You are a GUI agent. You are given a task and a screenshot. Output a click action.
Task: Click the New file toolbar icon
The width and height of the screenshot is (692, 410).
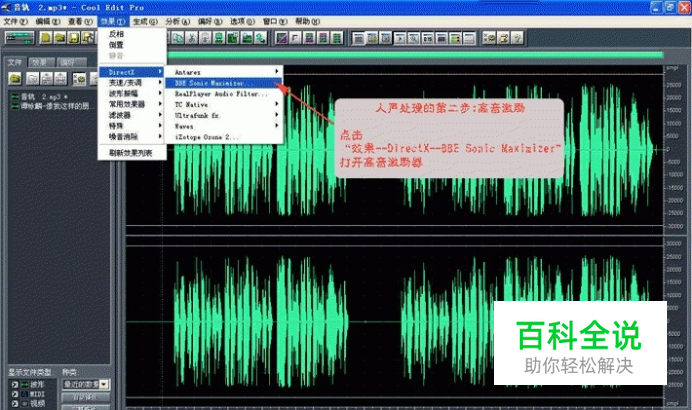click(45, 38)
